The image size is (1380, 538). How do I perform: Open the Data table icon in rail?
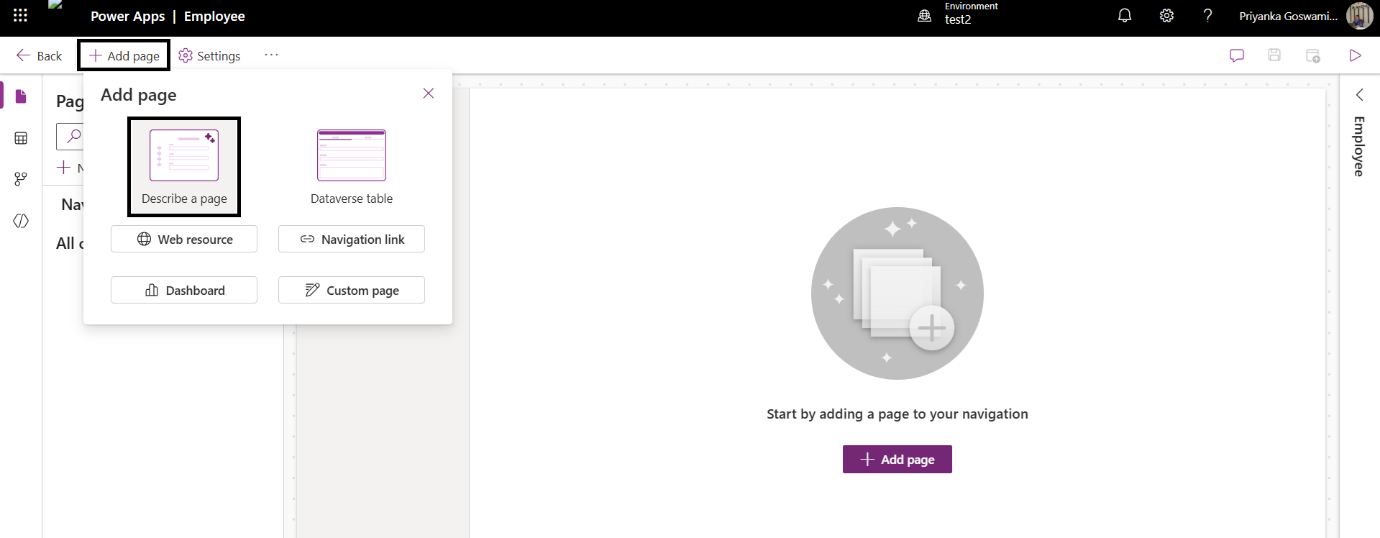click(x=21, y=138)
